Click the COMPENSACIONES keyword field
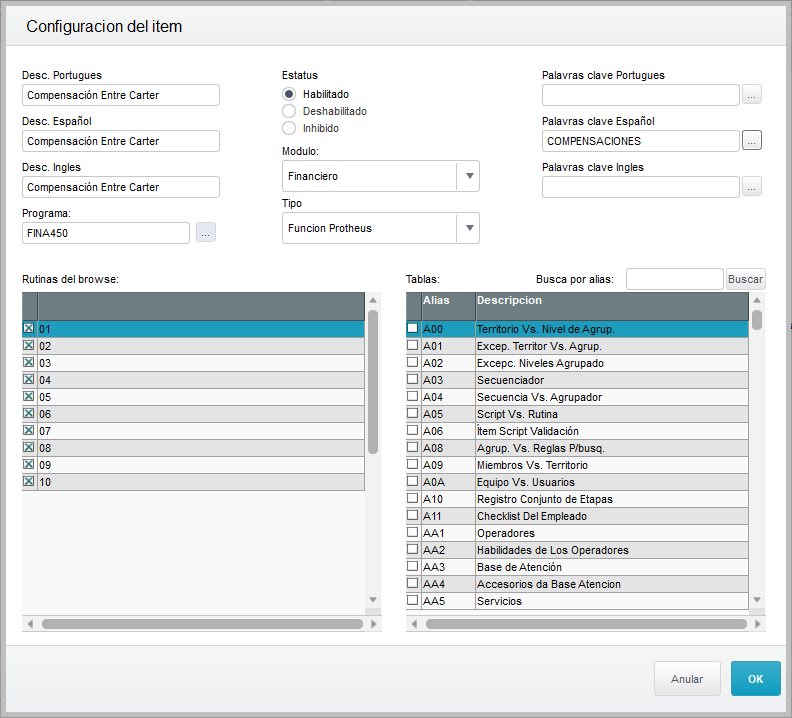792x718 pixels. point(640,141)
